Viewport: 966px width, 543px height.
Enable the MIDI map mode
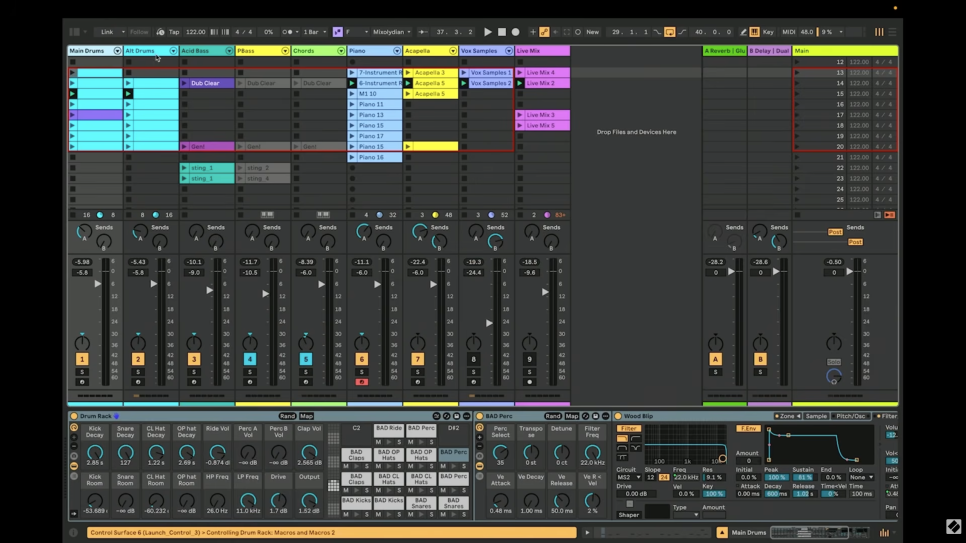point(789,32)
